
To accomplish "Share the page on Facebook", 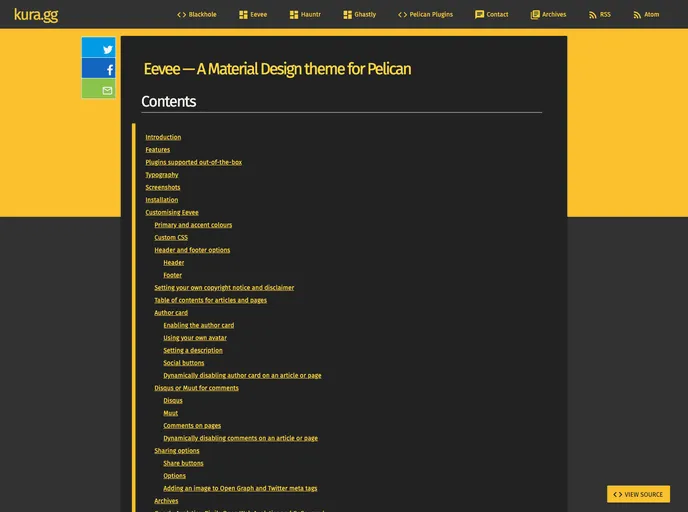I will (99, 68).
